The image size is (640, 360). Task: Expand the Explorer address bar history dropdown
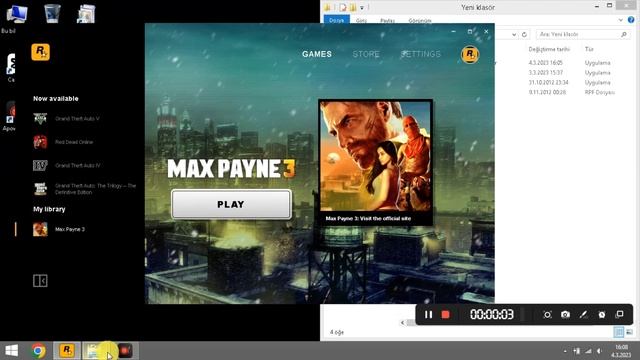tap(514, 35)
